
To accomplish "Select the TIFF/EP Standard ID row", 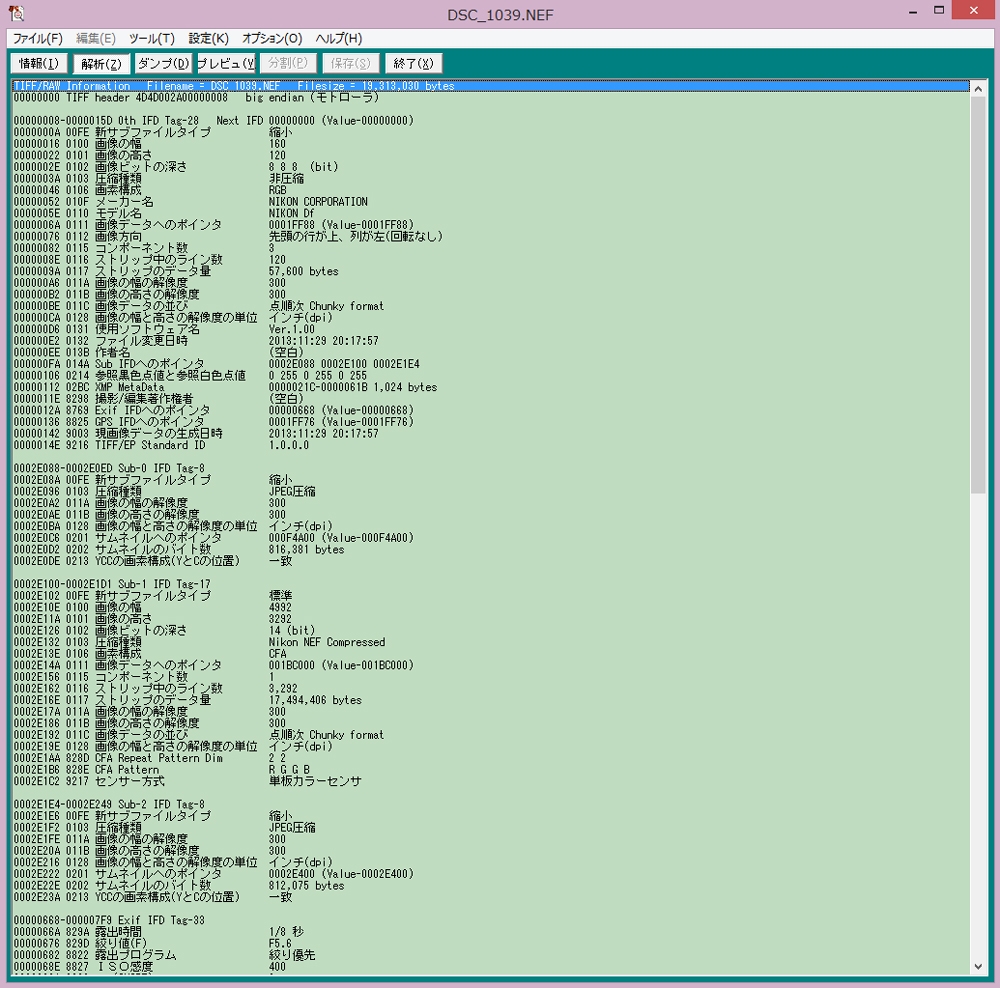I will point(490,445).
